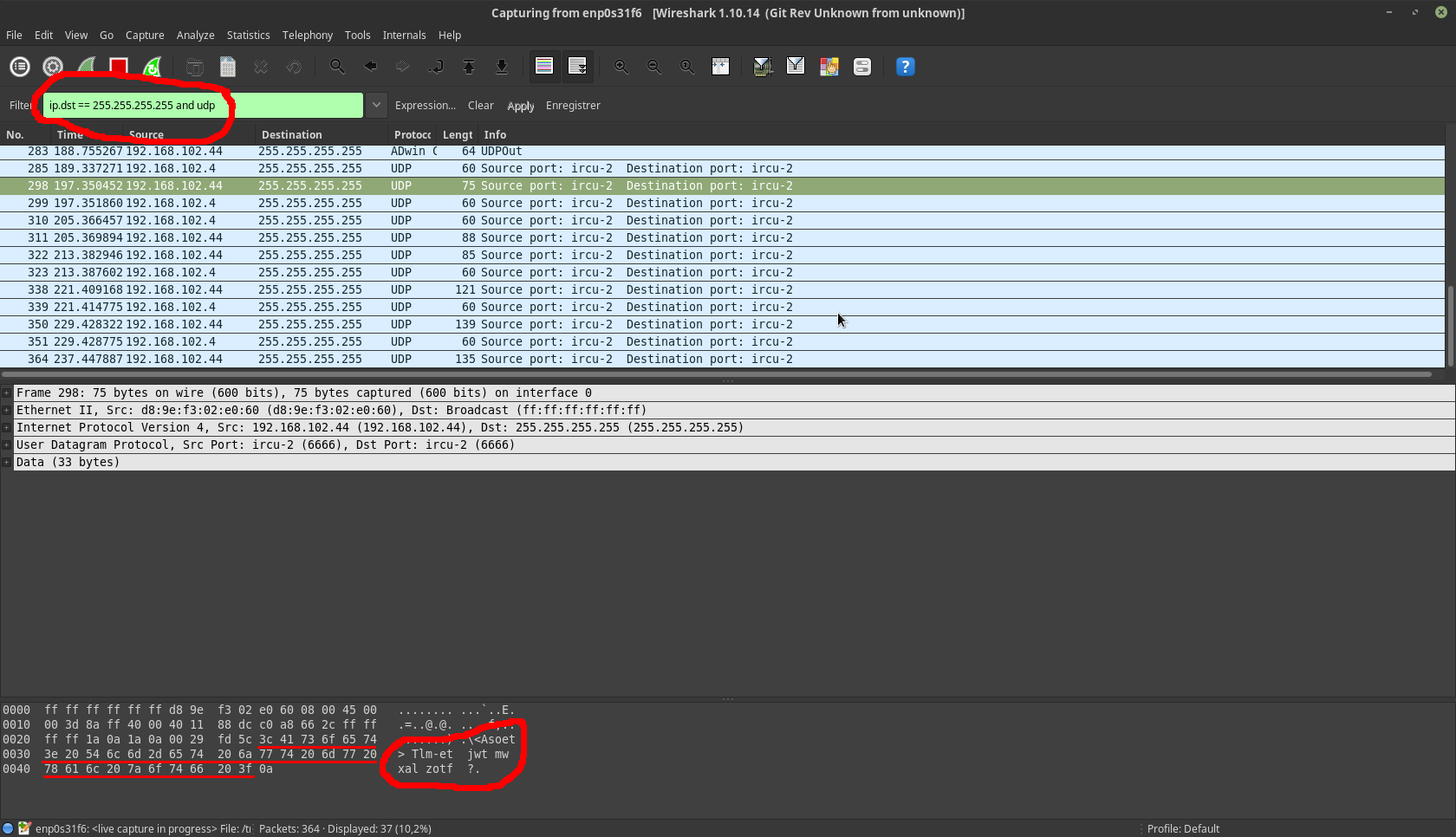This screenshot has width=1456, height=837.
Task: Expand the Frame 298 details
Action: (x=7, y=393)
